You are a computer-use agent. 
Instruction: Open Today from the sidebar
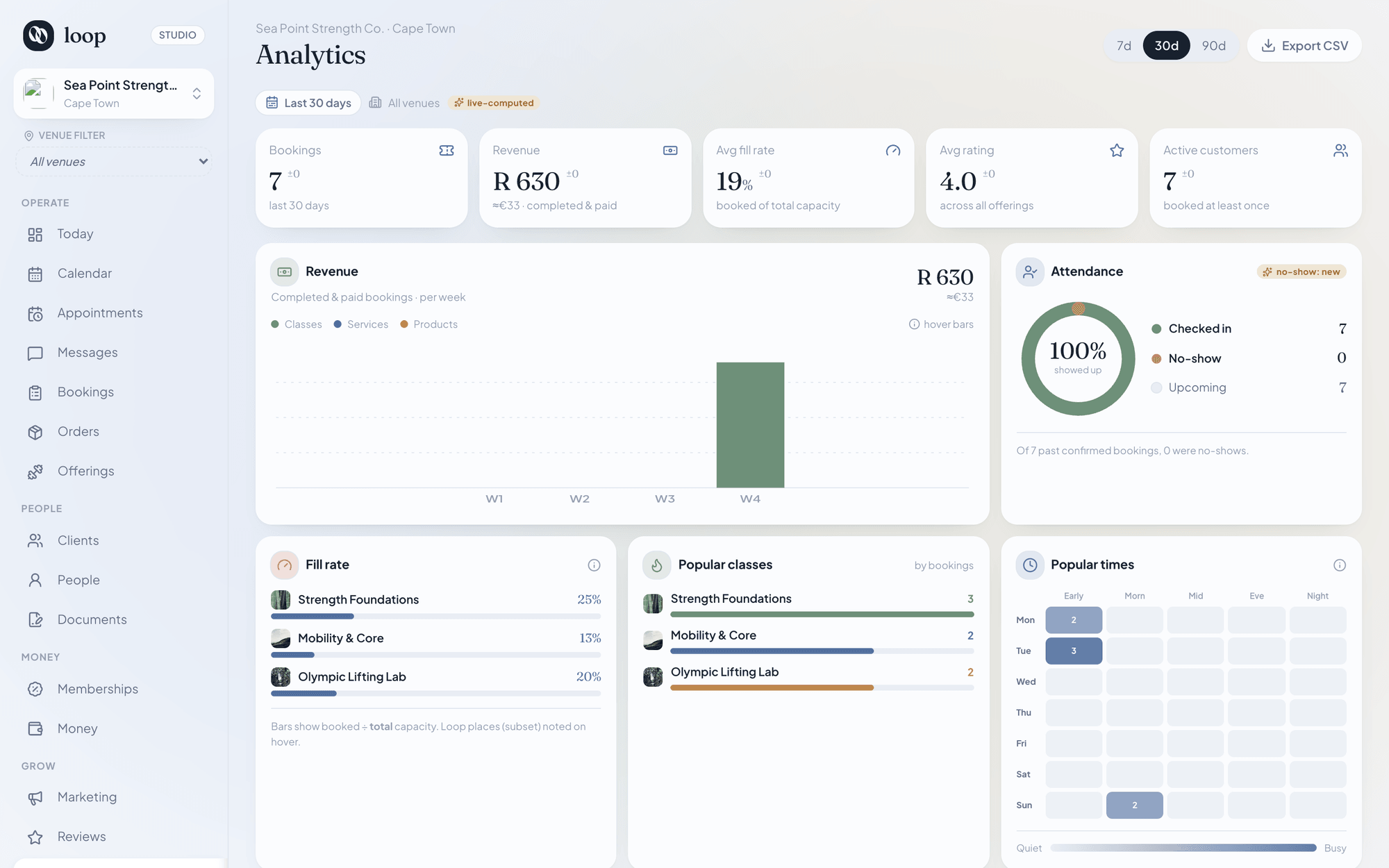(x=115, y=234)
